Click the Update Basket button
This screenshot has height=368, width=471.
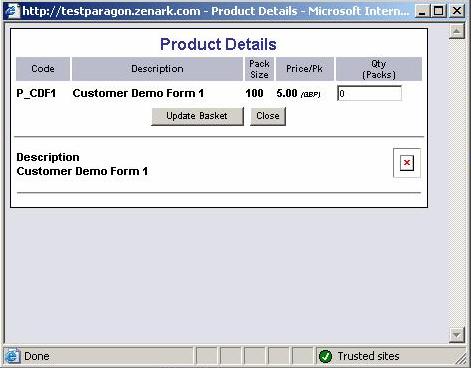coord(197,116)
